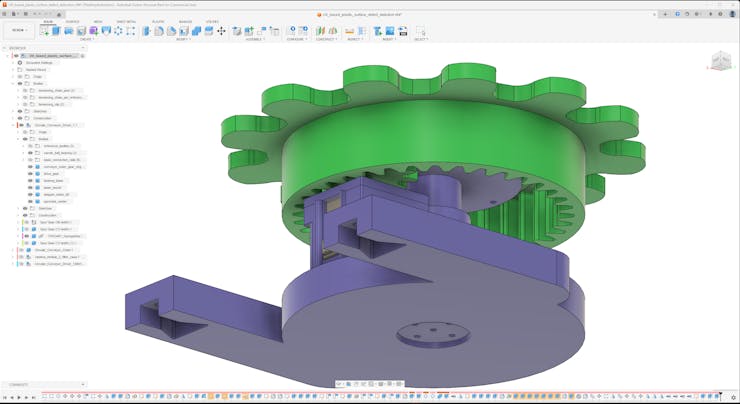Select the Extrude tool in Create group
740x404 pixels.
click(x=57, y=31)
